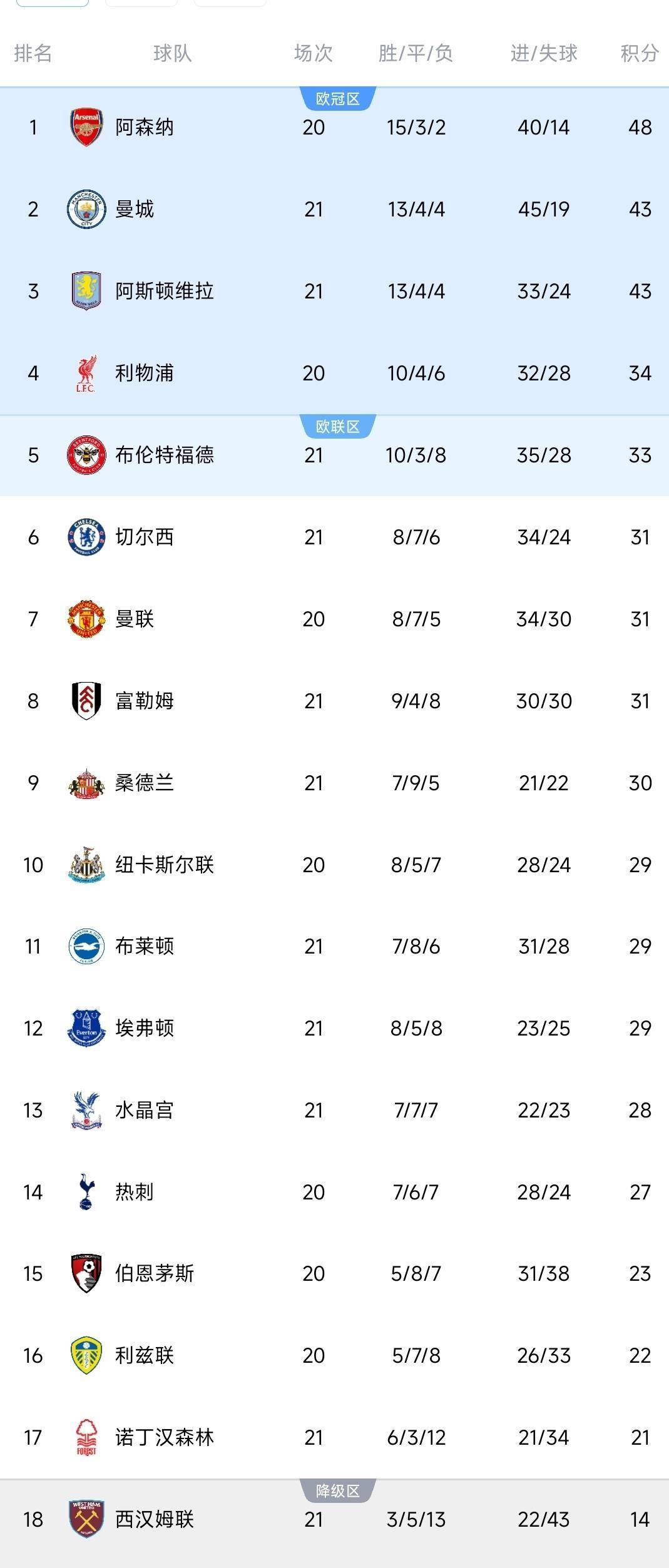Click the Liverpool L.F.C. crest
The width and height of the screenshot is (669, 1568).
(86, 374)
